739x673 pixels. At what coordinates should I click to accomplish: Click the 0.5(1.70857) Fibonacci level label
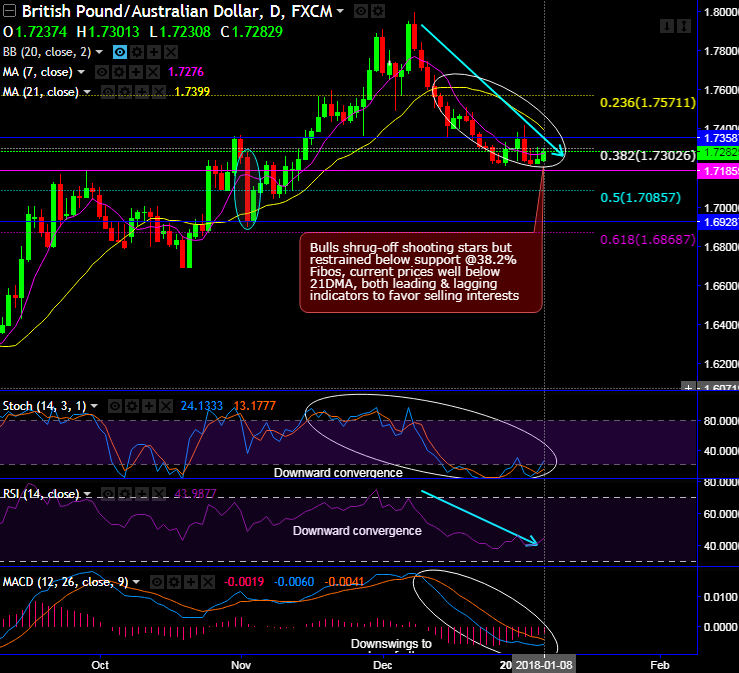(x=640, y=197)
